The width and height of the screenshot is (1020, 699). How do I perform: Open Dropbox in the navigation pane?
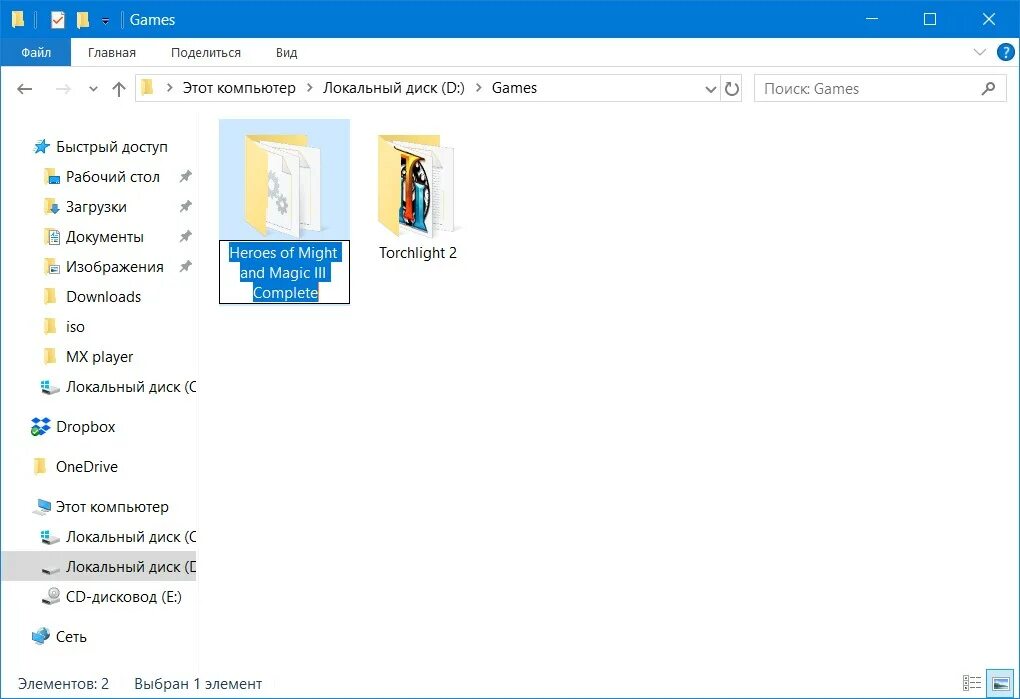coord(85,427)
